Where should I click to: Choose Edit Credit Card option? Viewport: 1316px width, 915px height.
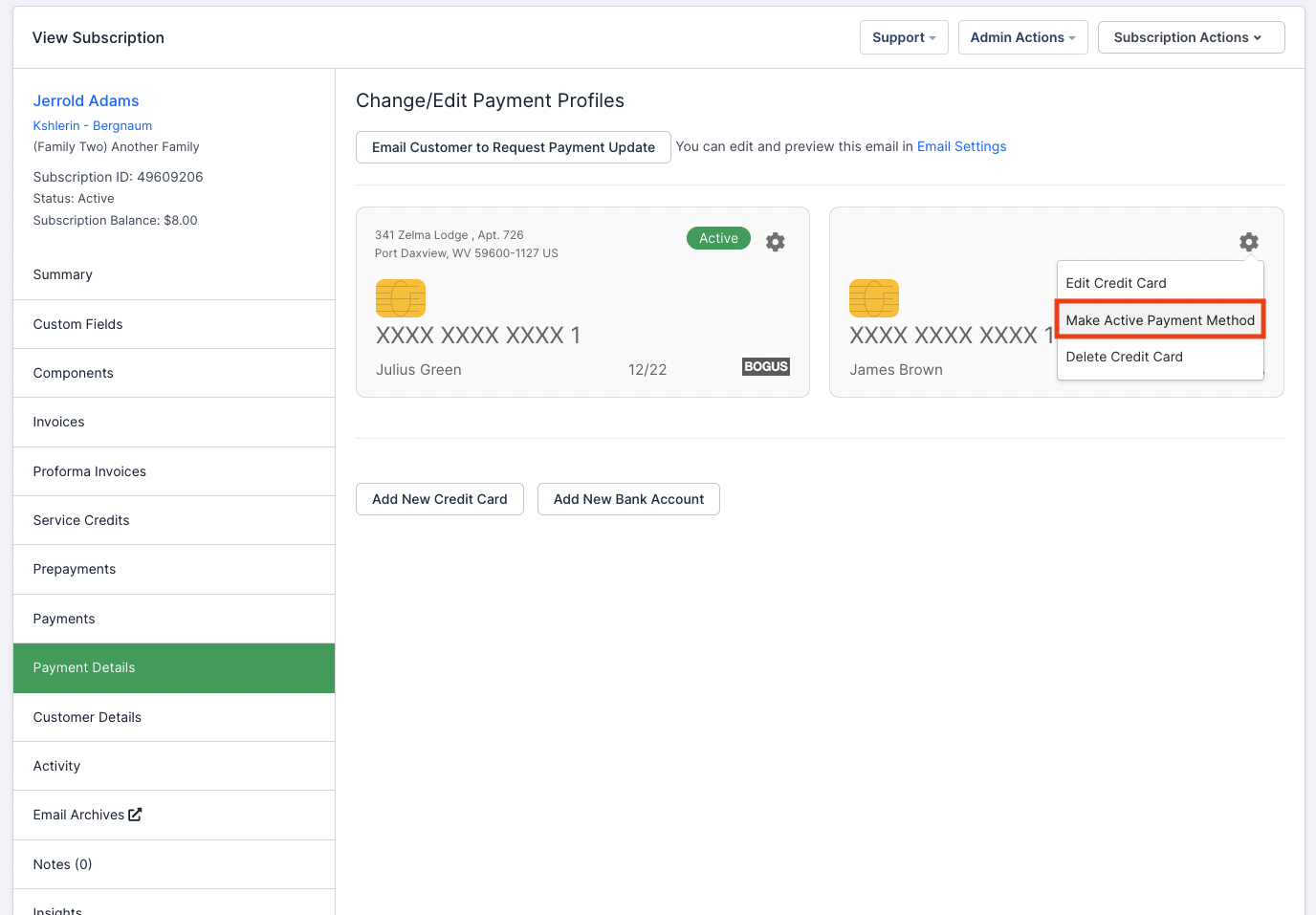click(x=1115, y=283)
